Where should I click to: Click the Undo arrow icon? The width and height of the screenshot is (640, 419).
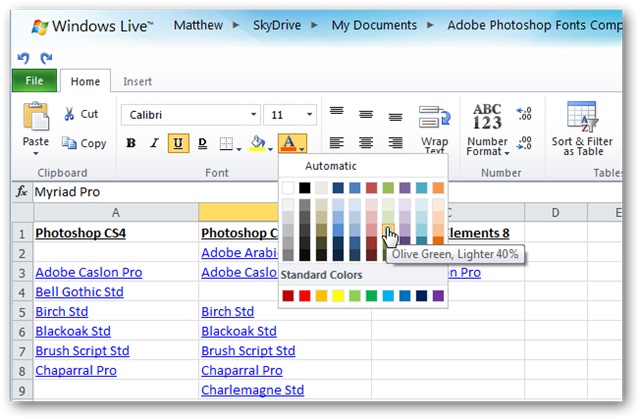(x=23, y=58)
